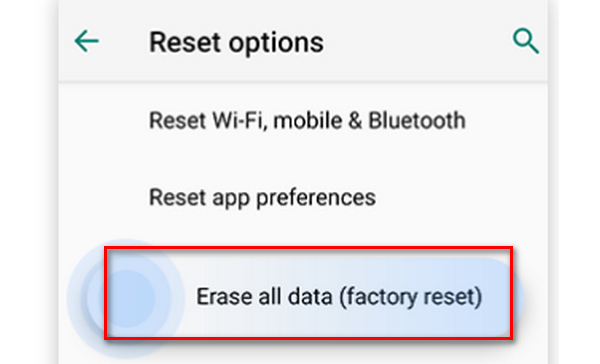
Task: Click the word 'options' in the header
Action: click(276, 43)
